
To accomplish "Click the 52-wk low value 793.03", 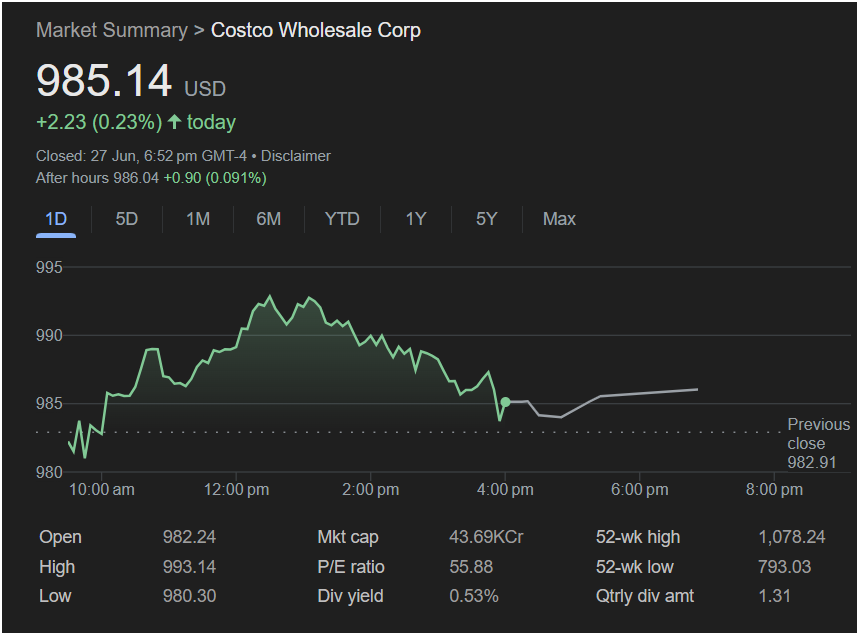I will click(x=784, y=567).
